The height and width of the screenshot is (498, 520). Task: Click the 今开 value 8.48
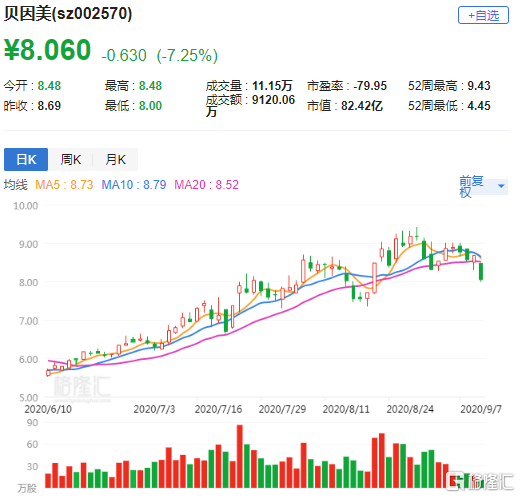(49, 86)
